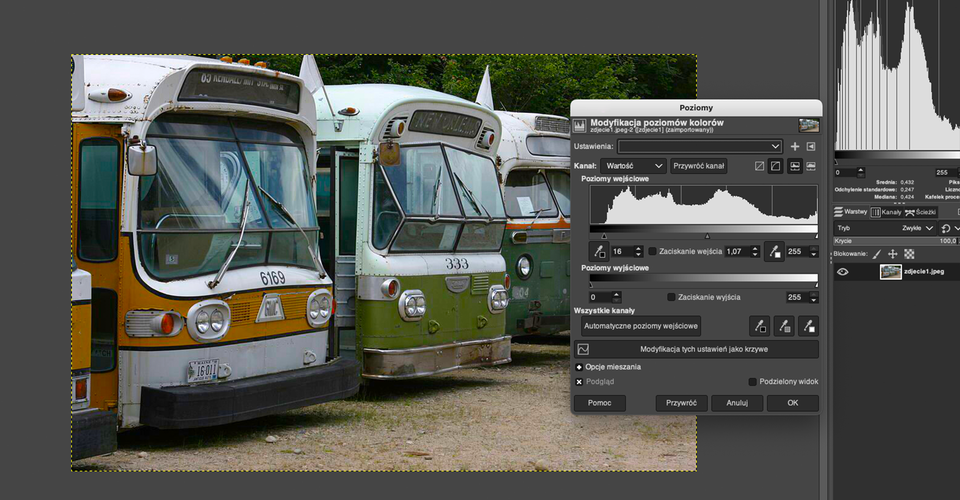The height and width of the screenshot is (500, 960).
Task: Click Automatyczne poziomy wejściowe button
Action: (641, 326)
